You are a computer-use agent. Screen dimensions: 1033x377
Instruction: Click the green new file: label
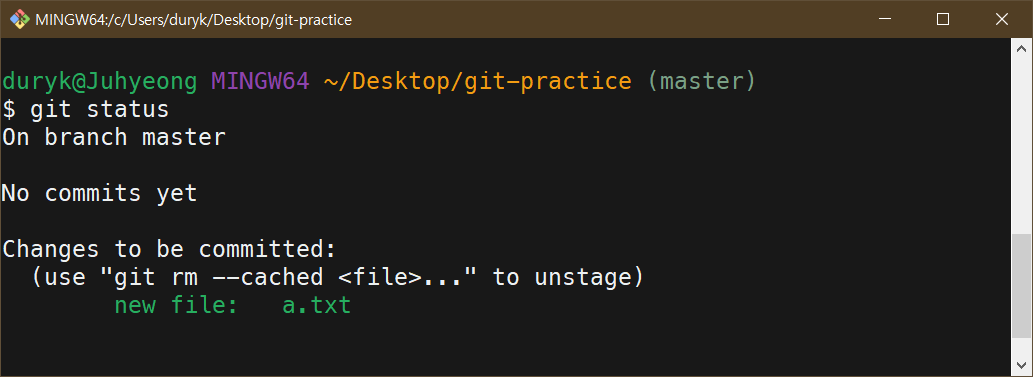click(176, 306)
